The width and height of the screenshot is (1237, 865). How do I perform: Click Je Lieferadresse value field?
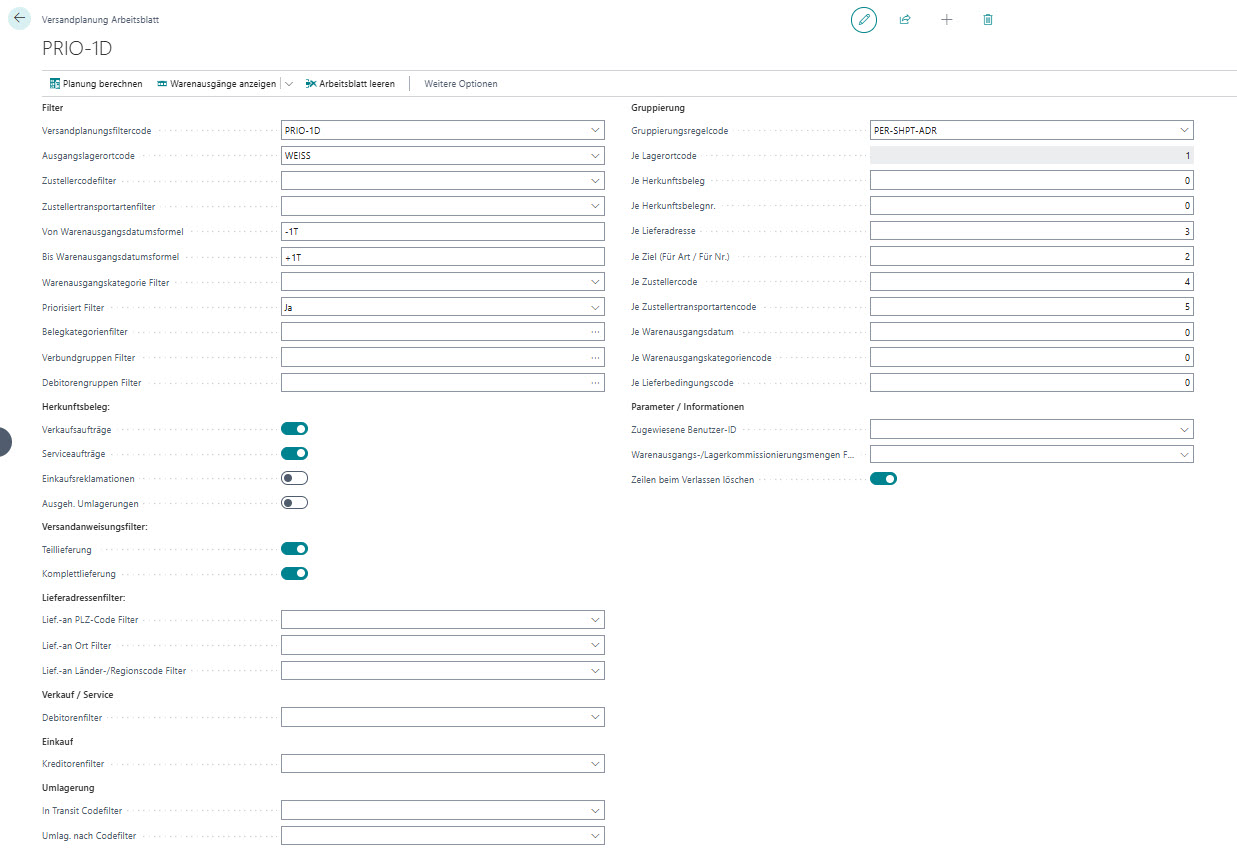click(1032, 231)
